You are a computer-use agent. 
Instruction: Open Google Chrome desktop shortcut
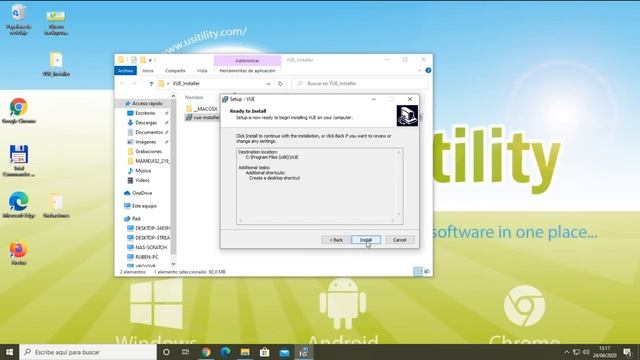[x=19, y=111]
